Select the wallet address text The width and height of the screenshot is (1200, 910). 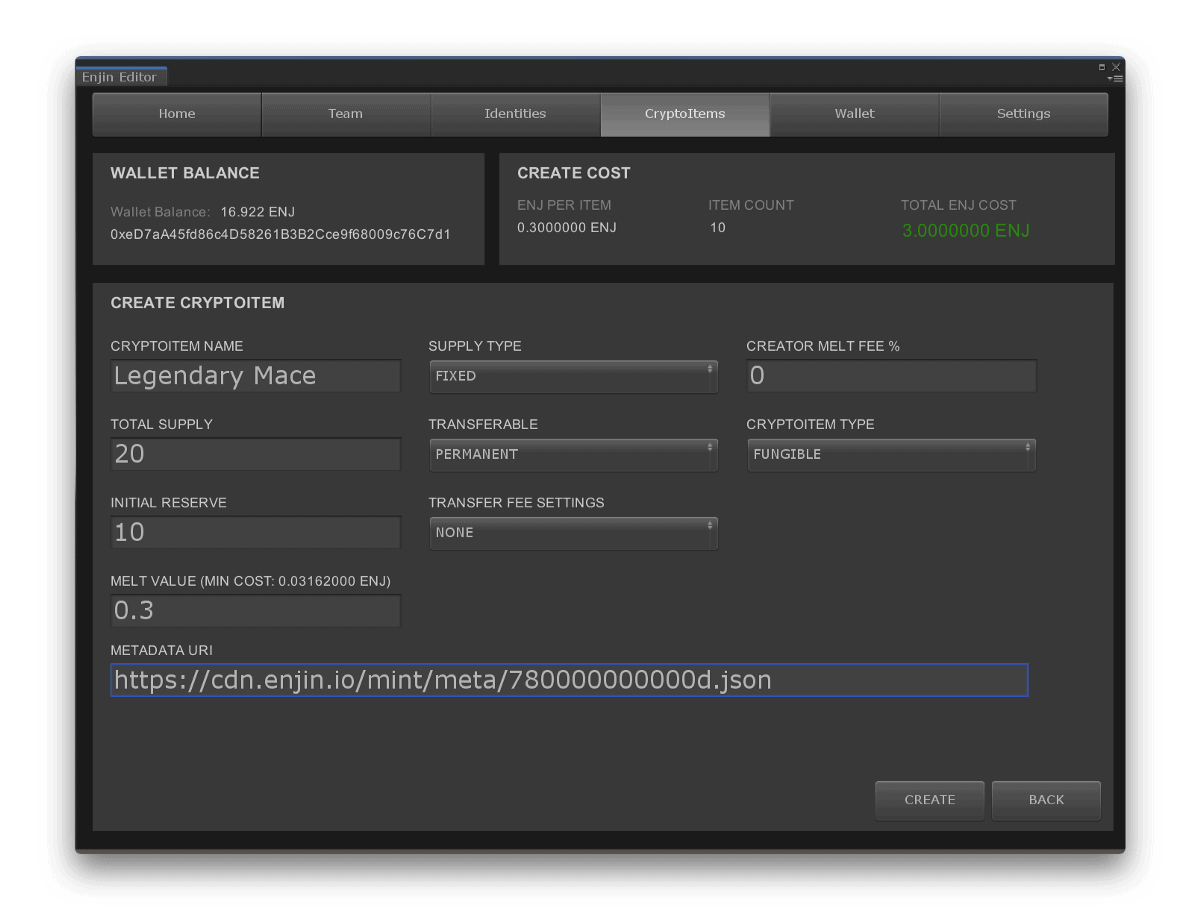click(x=280, y=234)
